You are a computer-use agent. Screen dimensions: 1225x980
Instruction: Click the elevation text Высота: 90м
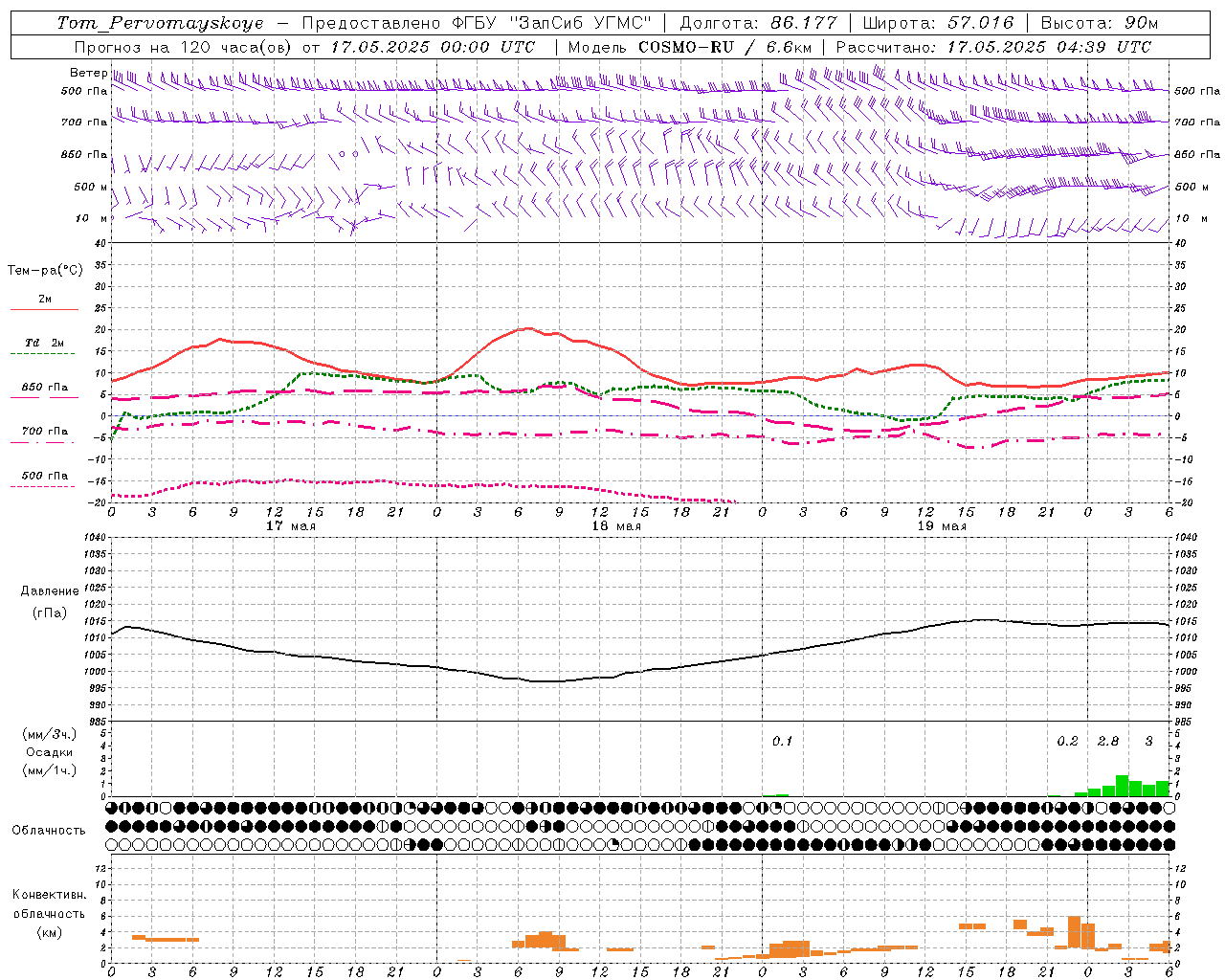click(1099, 23)
